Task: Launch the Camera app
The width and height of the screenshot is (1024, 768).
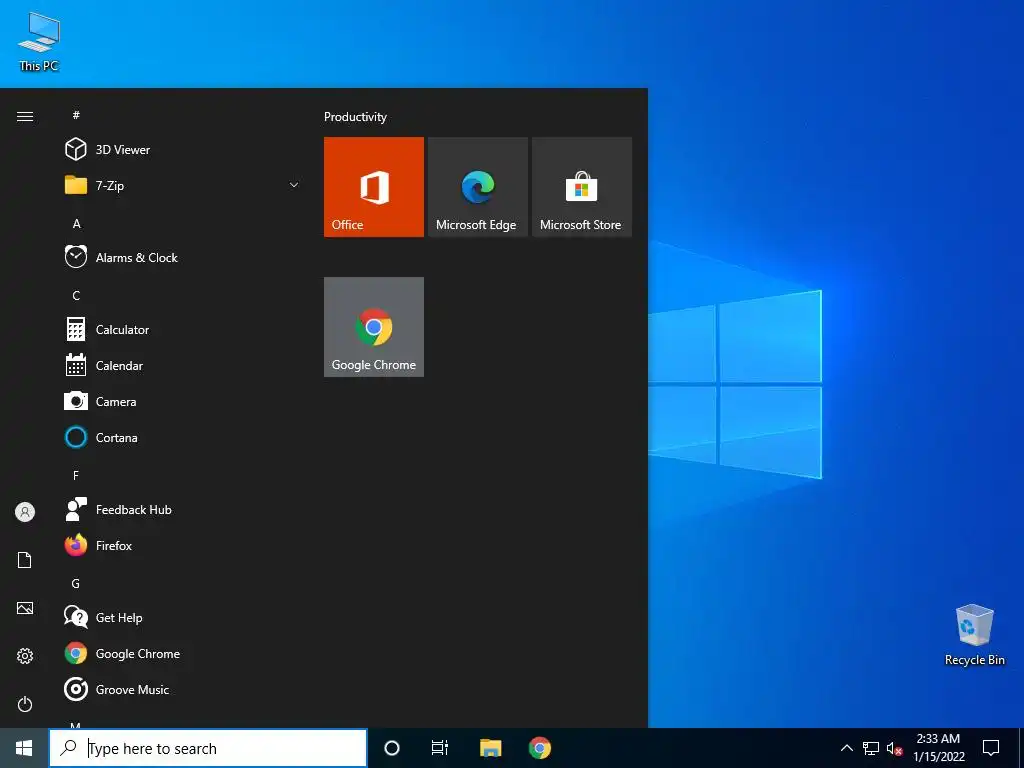Action: pyautogui.click(x=183, y=401)
